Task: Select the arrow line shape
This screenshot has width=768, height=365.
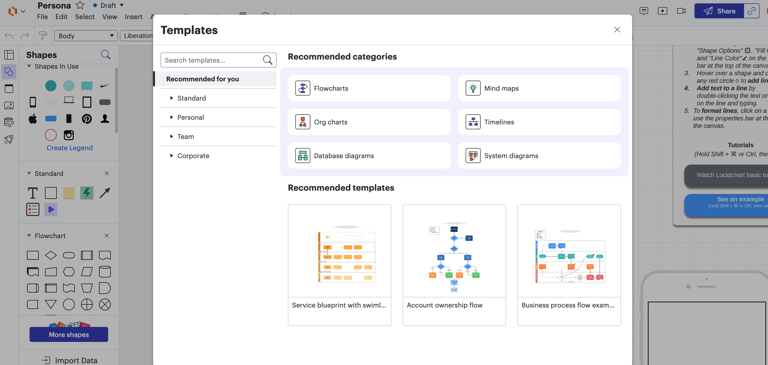Action: coord(105,193)
